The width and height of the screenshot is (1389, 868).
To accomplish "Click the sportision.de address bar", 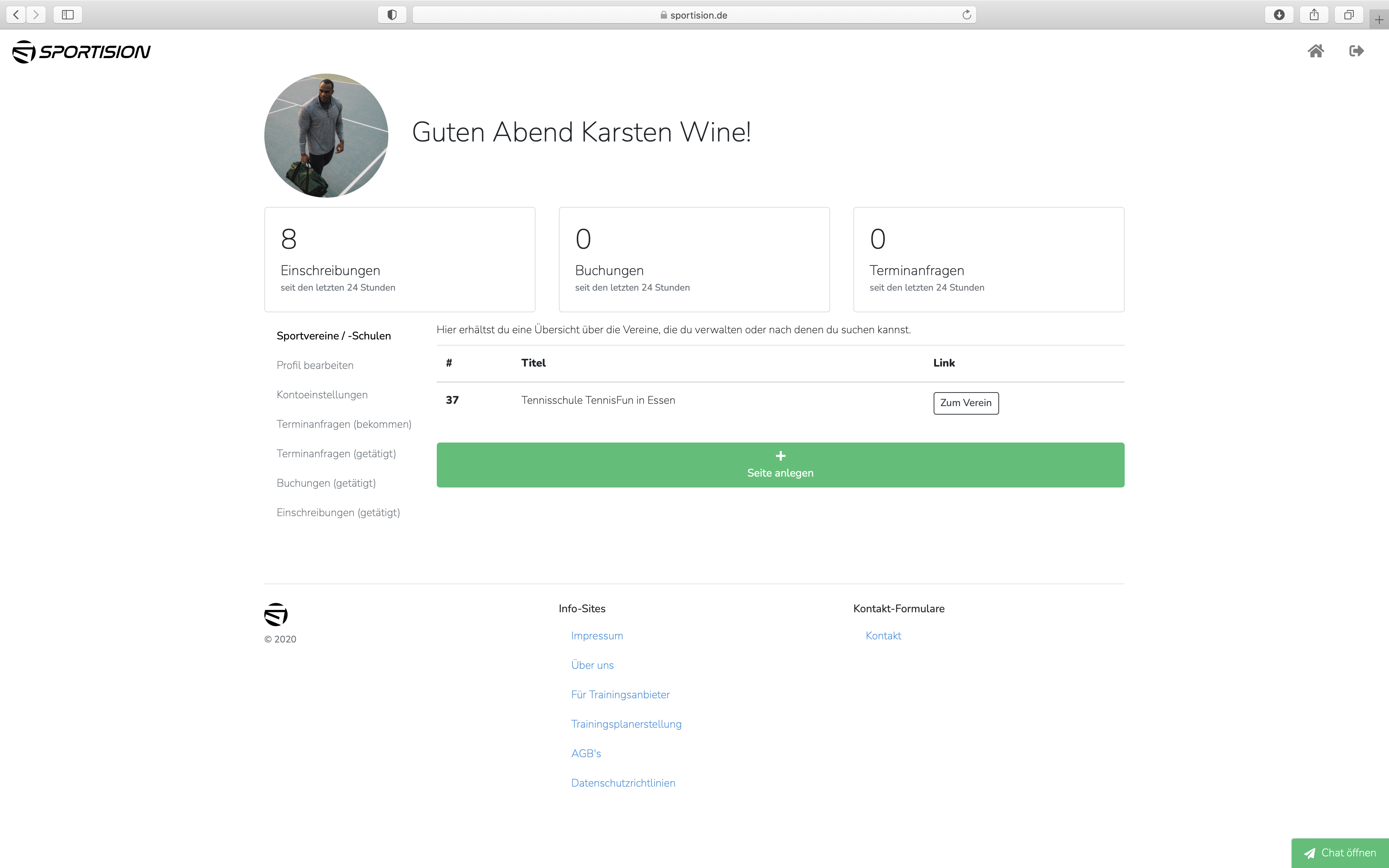I will pyautogui.click(x=694, y=15).
